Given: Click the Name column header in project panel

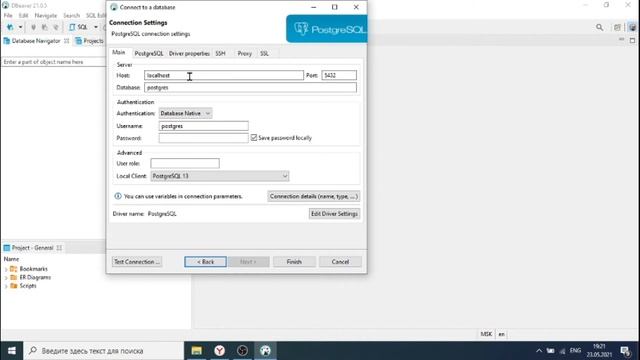Looking at the screenshot, I should point(11,259).
